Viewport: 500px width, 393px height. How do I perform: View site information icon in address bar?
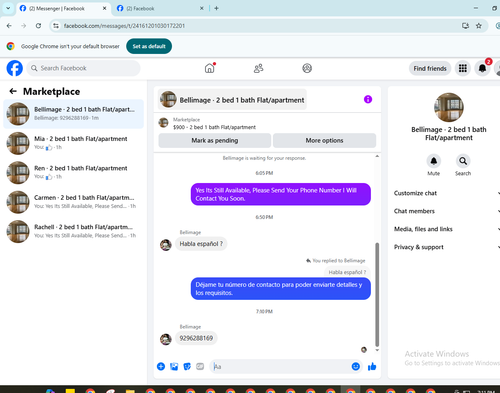pyautogui.click(x=56, y=26)
